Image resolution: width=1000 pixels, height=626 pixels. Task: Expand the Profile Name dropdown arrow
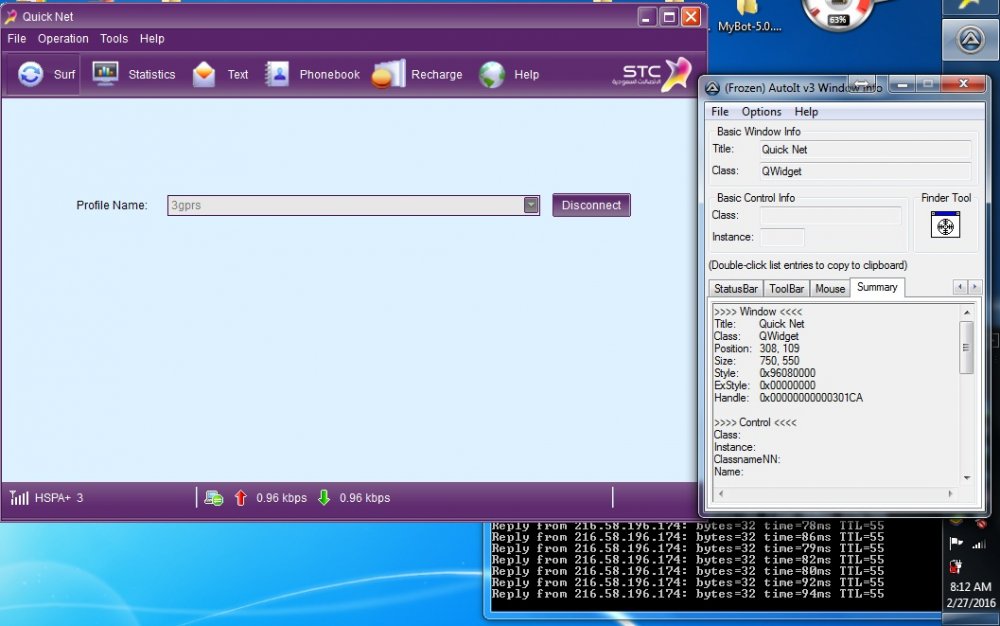(x=531, y=205)
